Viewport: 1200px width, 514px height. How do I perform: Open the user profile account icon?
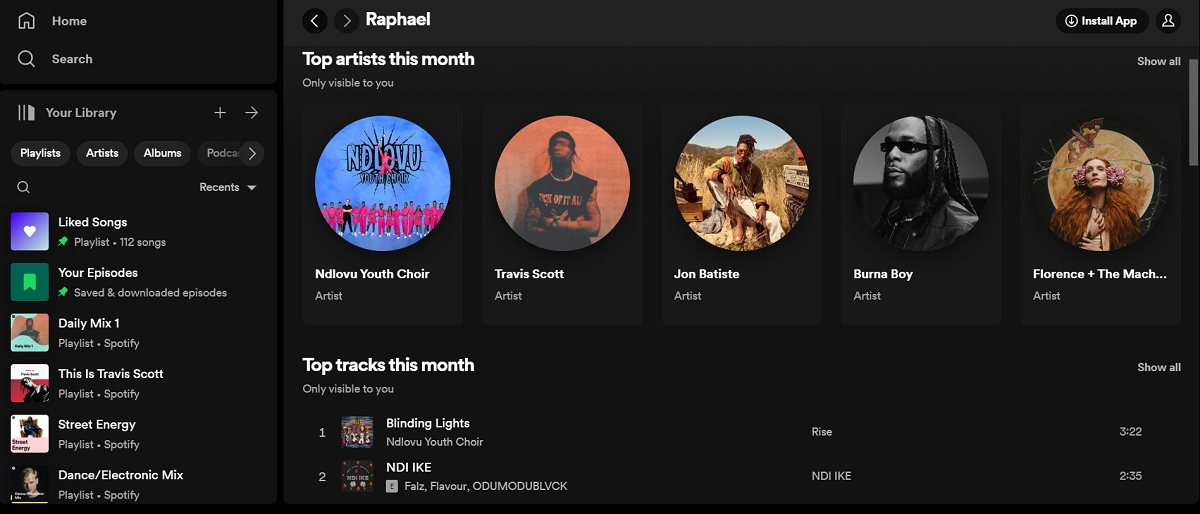[x=1168, y=21]
